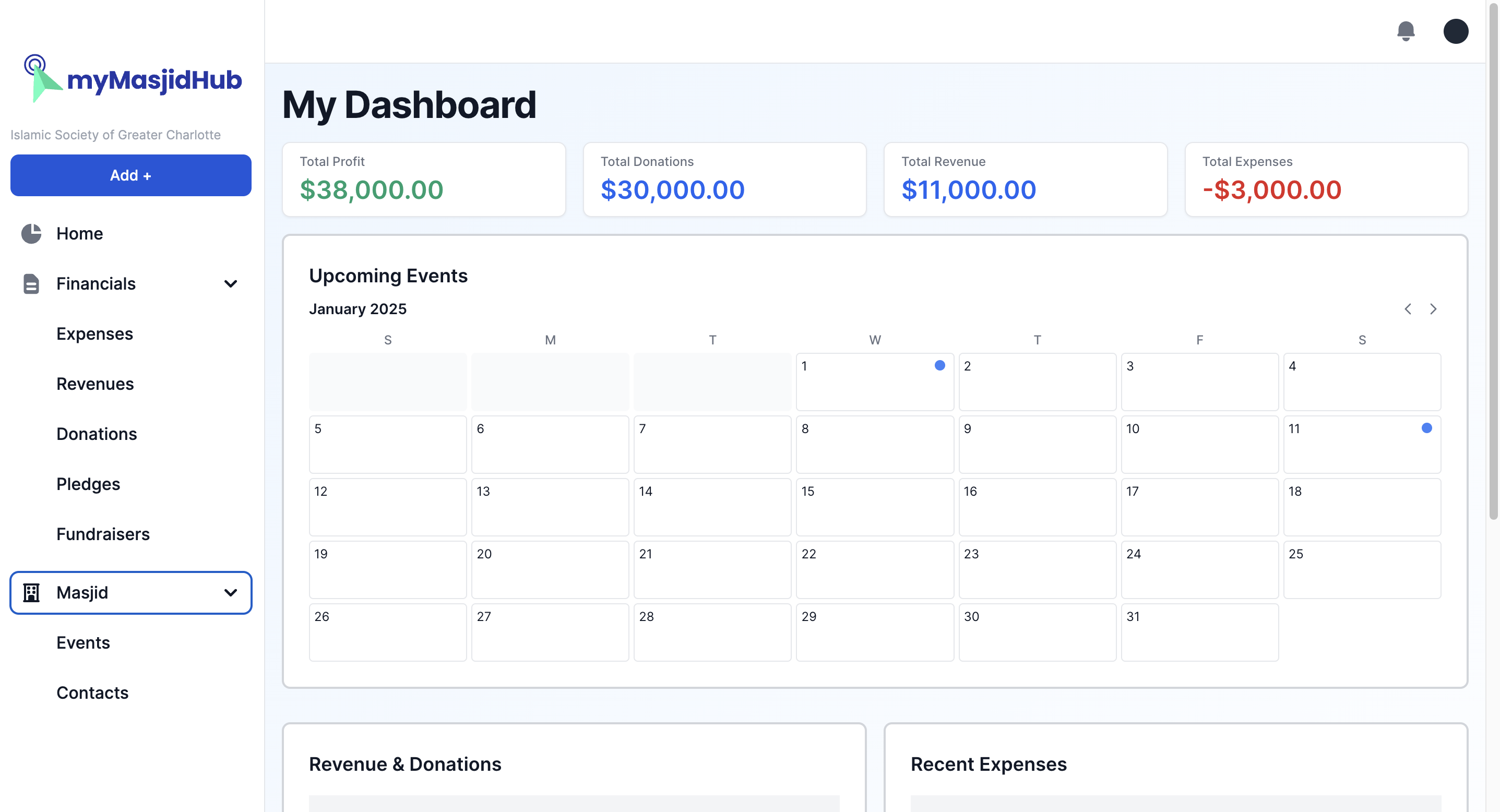Open the Pledges page
Screen dimensions: 1500x812
click(x=131, y=484)
